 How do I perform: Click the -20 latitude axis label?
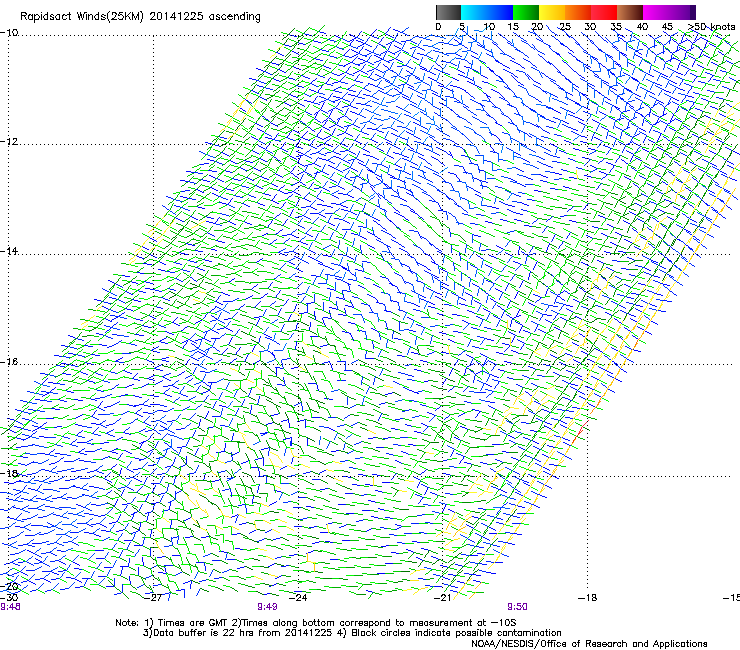click(9, 586)
